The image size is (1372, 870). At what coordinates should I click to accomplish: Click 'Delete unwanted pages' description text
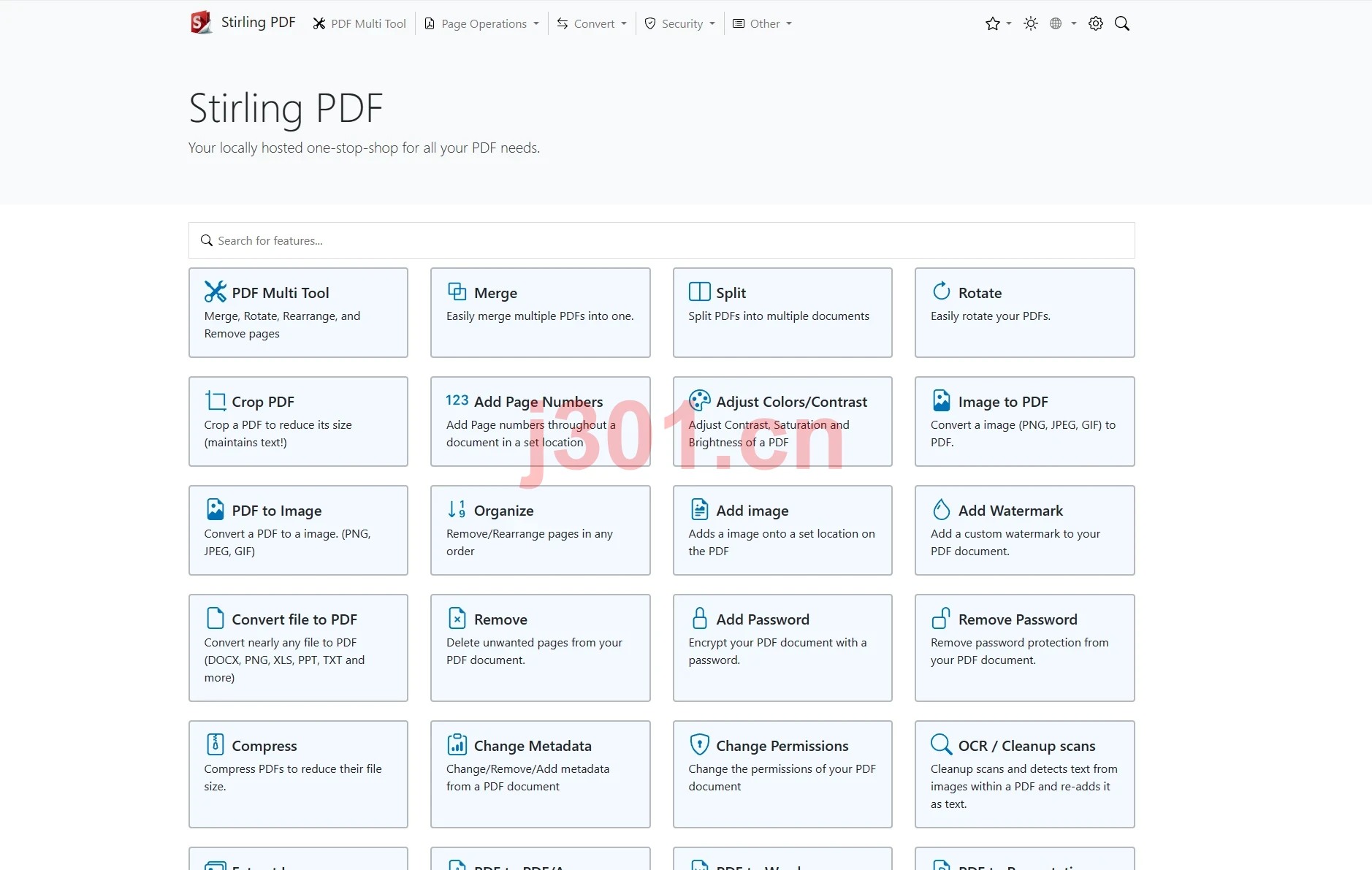(534, 651)
